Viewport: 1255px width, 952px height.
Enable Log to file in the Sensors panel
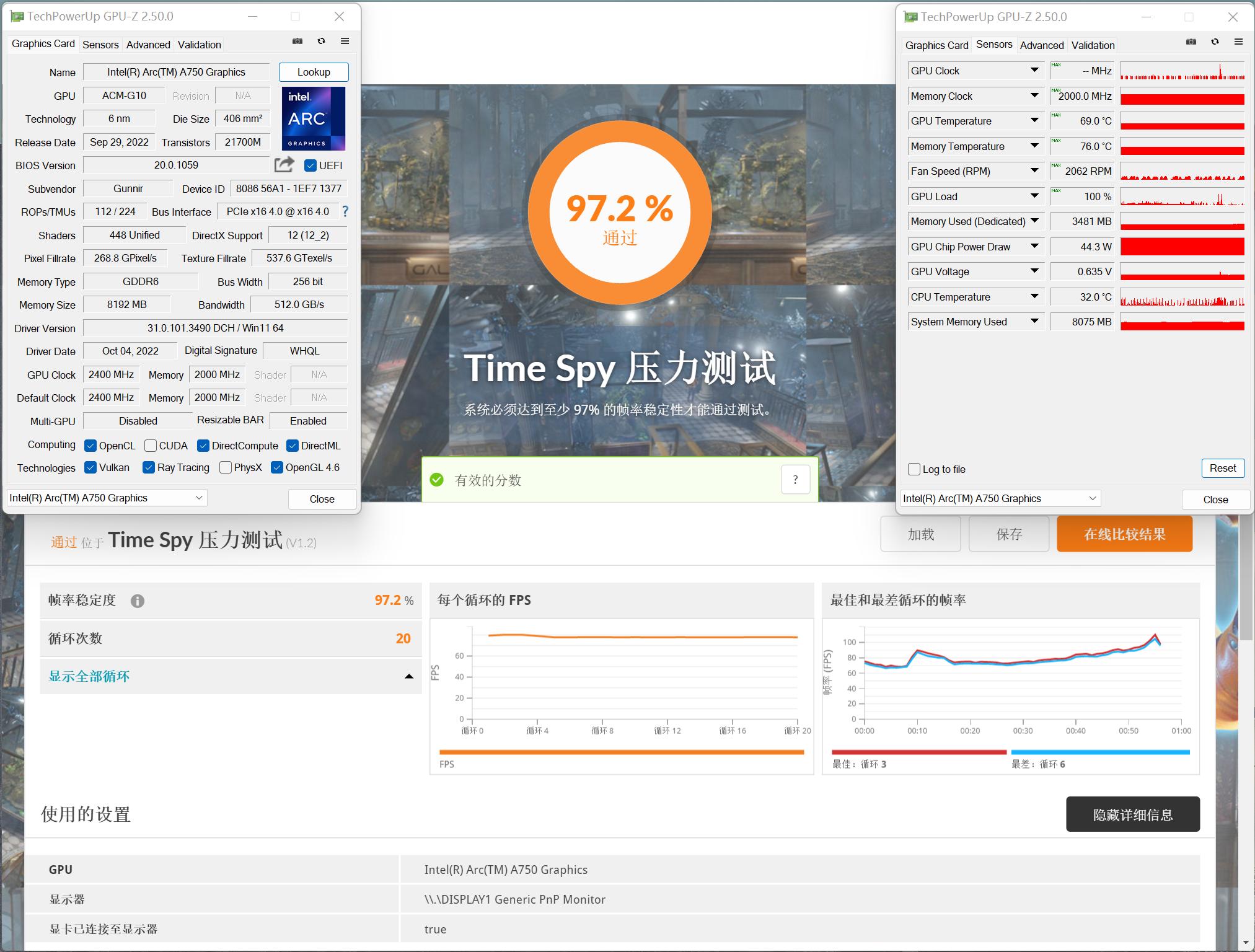914,469
